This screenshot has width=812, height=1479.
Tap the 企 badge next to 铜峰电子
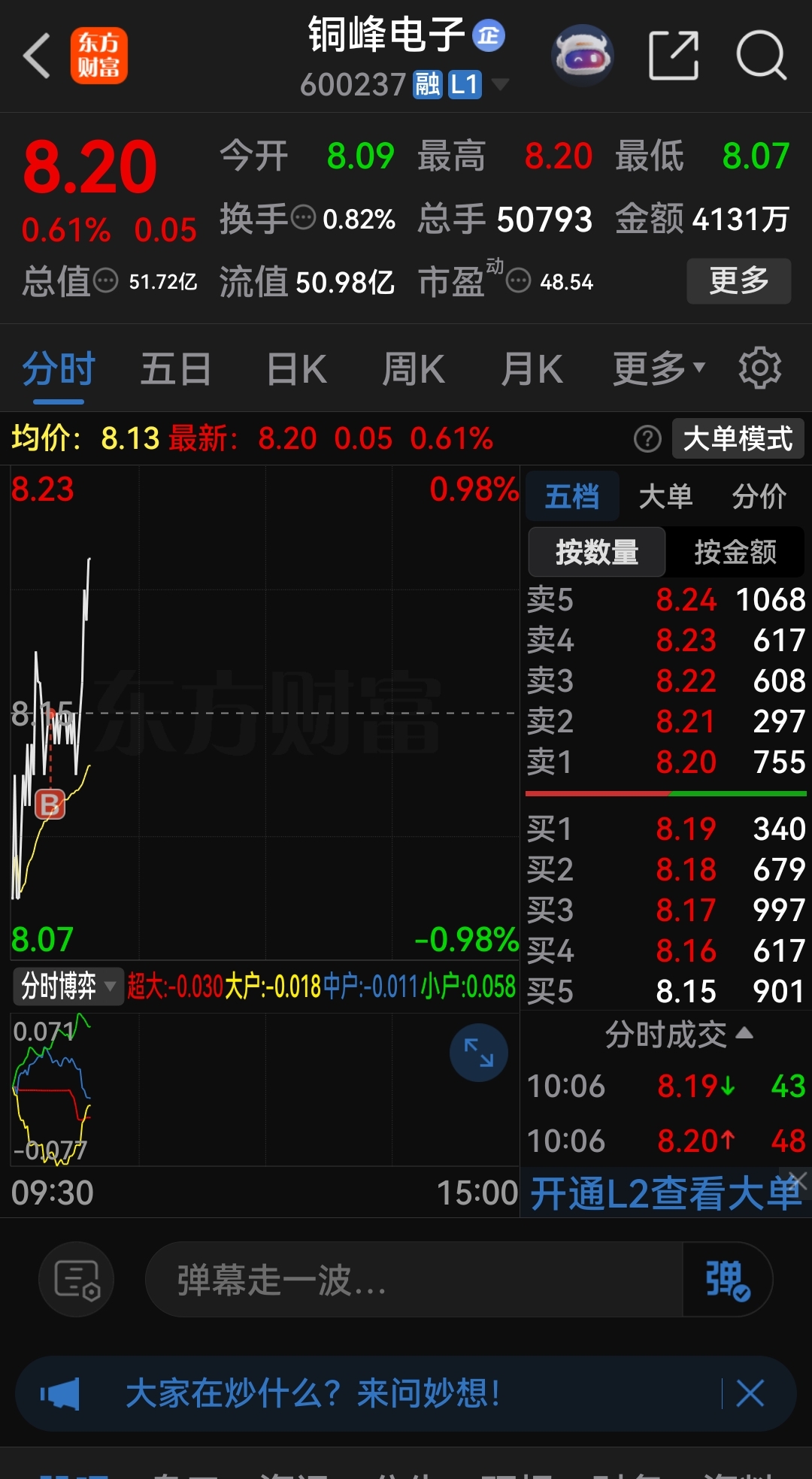coord(489,35)
